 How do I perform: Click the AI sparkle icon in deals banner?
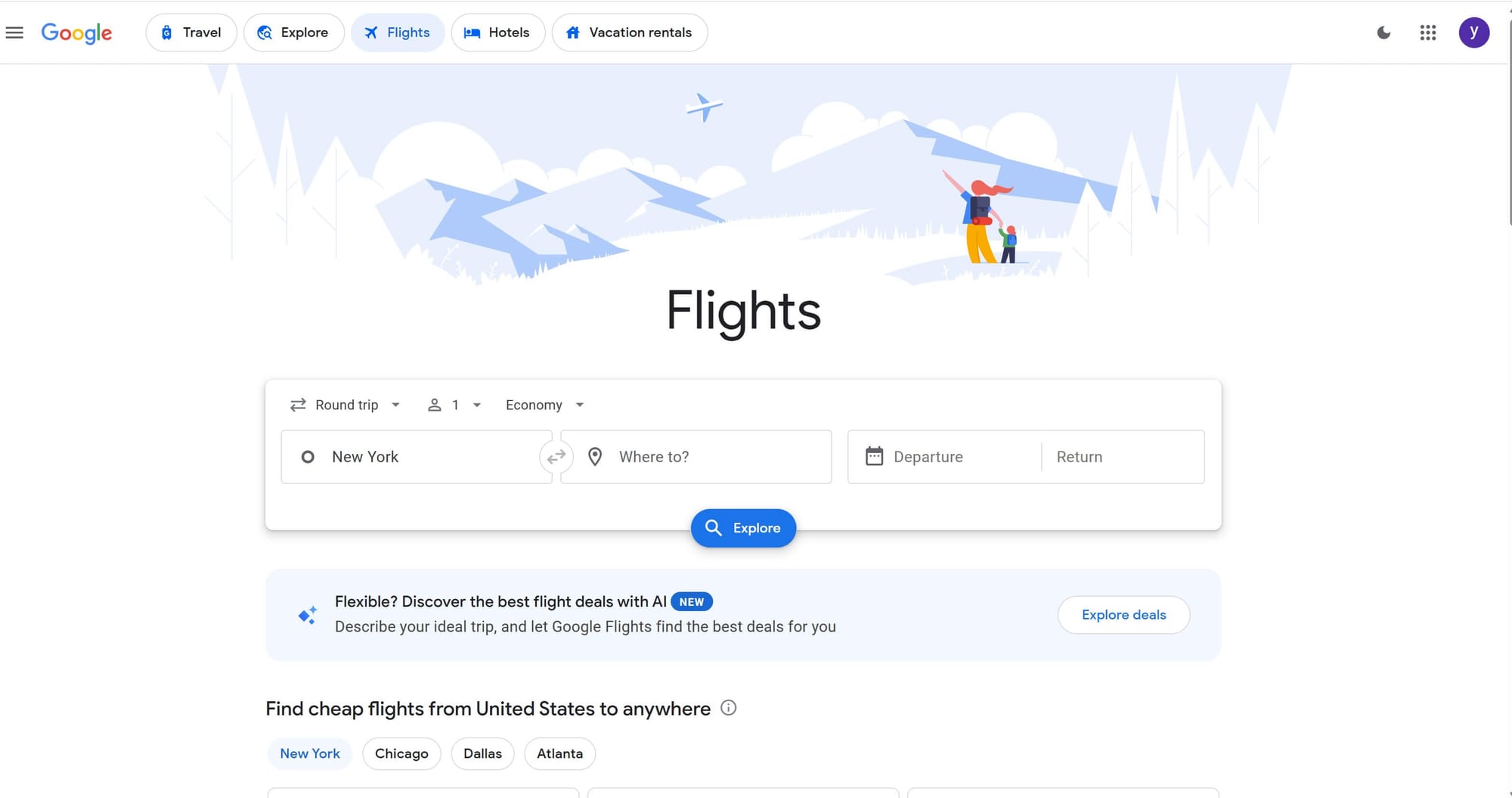tap(307, 614)
